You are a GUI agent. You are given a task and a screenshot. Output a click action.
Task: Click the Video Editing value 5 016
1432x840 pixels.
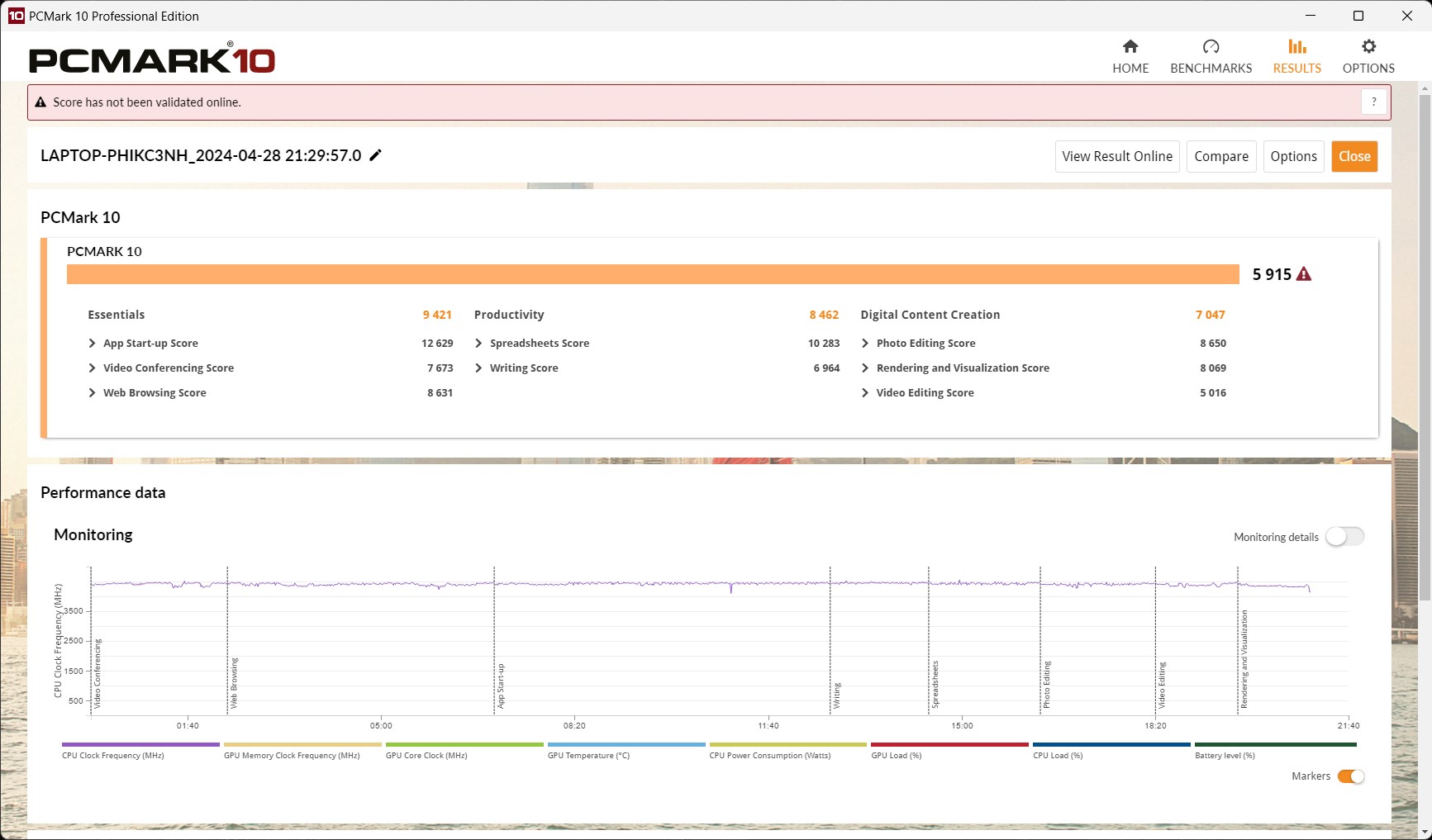tap(1213, 393)
